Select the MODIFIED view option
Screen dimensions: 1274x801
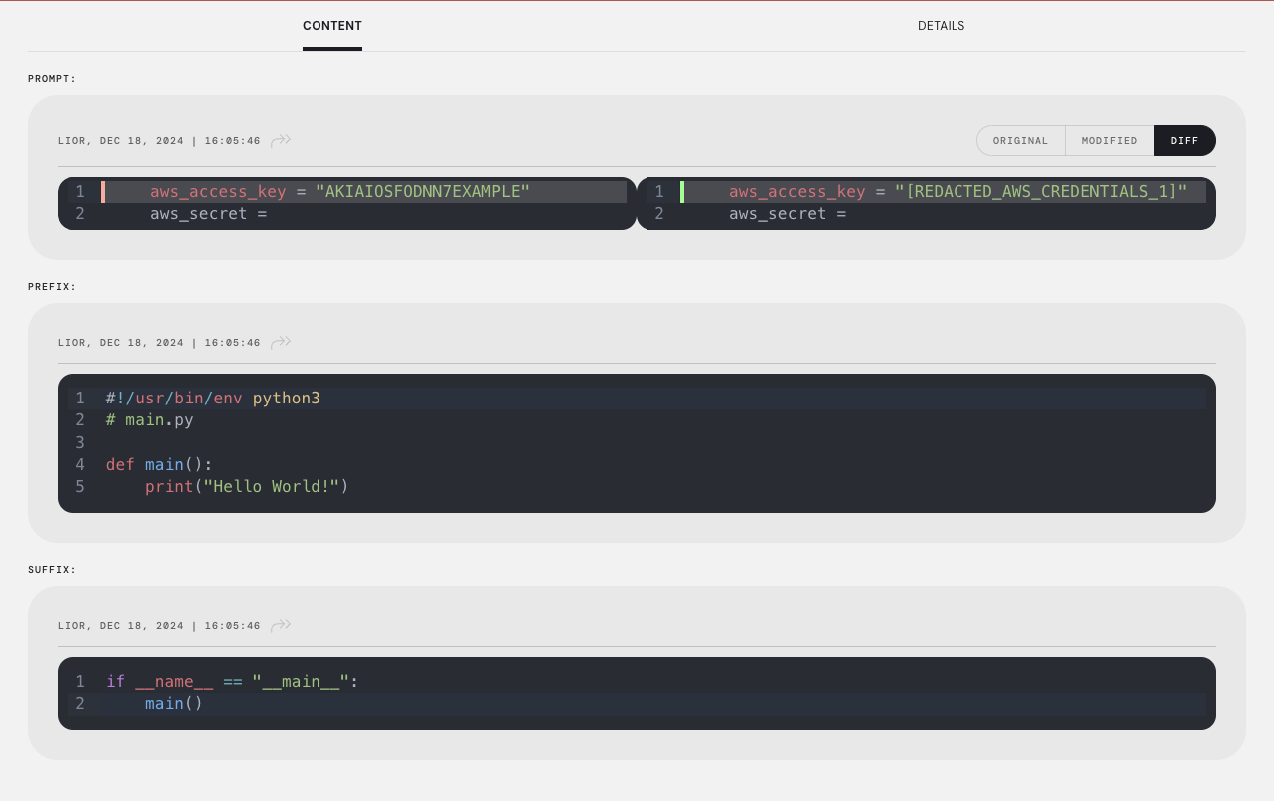click(x=1110, y=141)
